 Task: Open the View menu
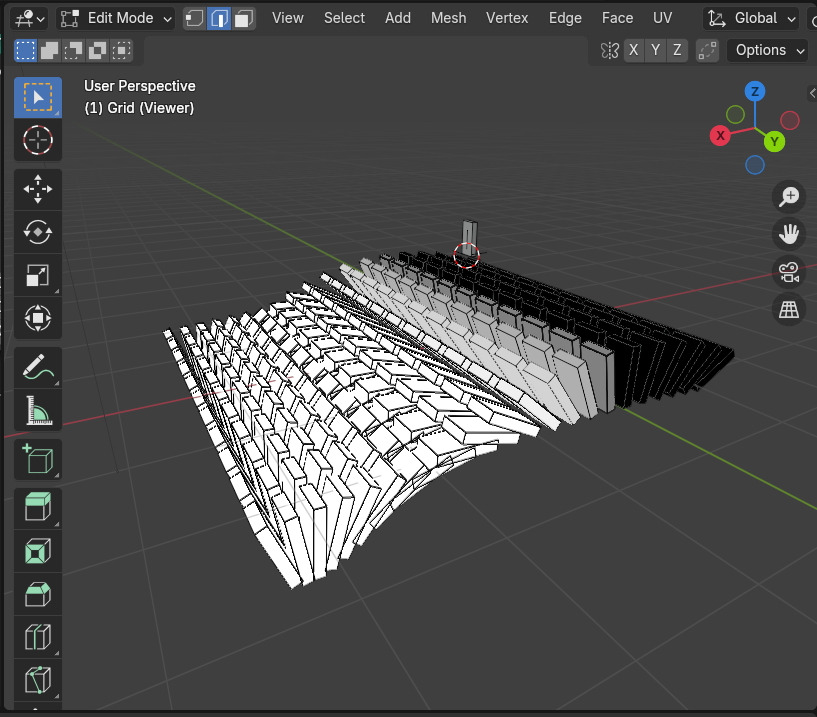[288, 18]
